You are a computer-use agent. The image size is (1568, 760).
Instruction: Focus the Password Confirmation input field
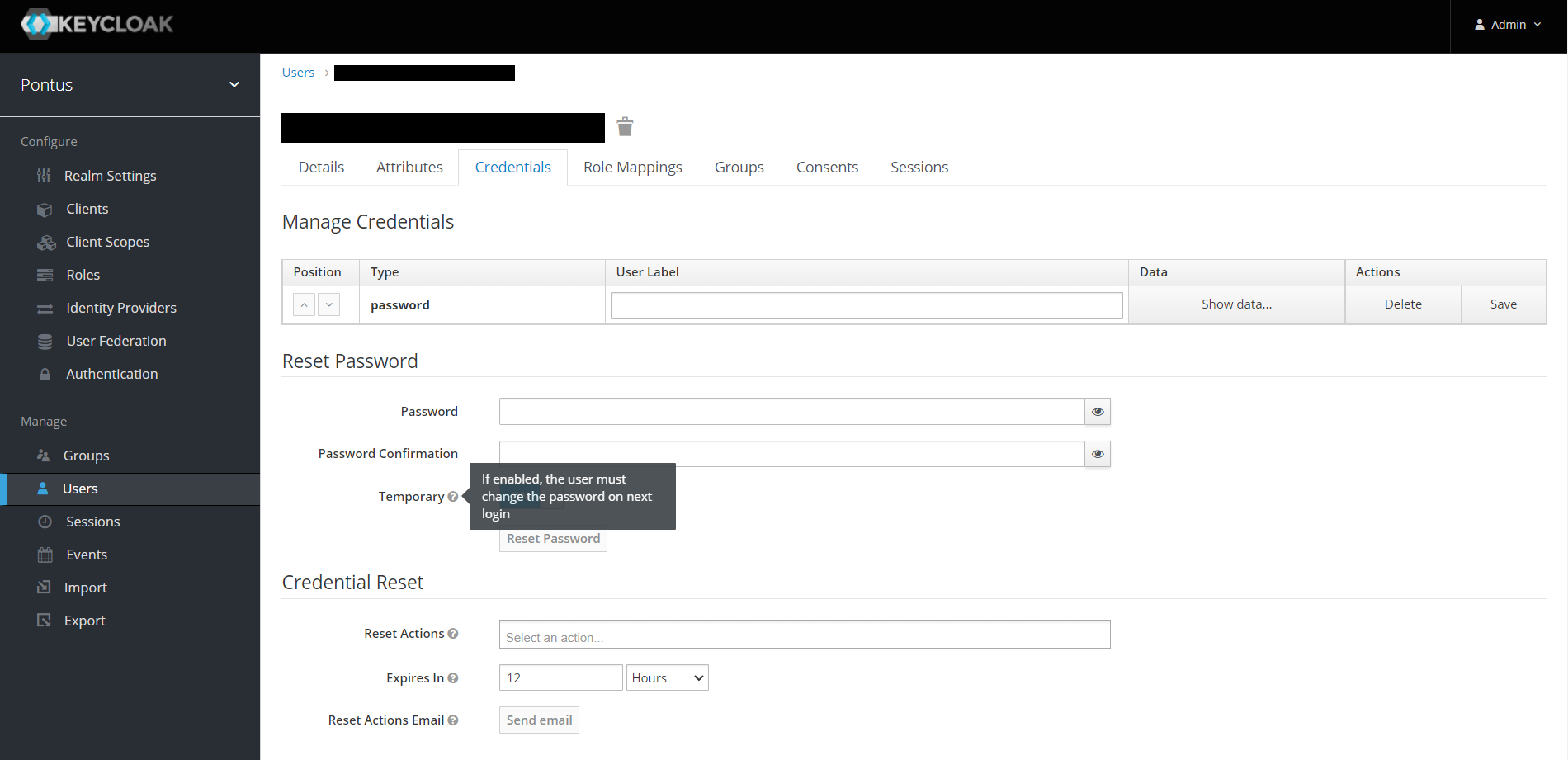coord(792,454)
